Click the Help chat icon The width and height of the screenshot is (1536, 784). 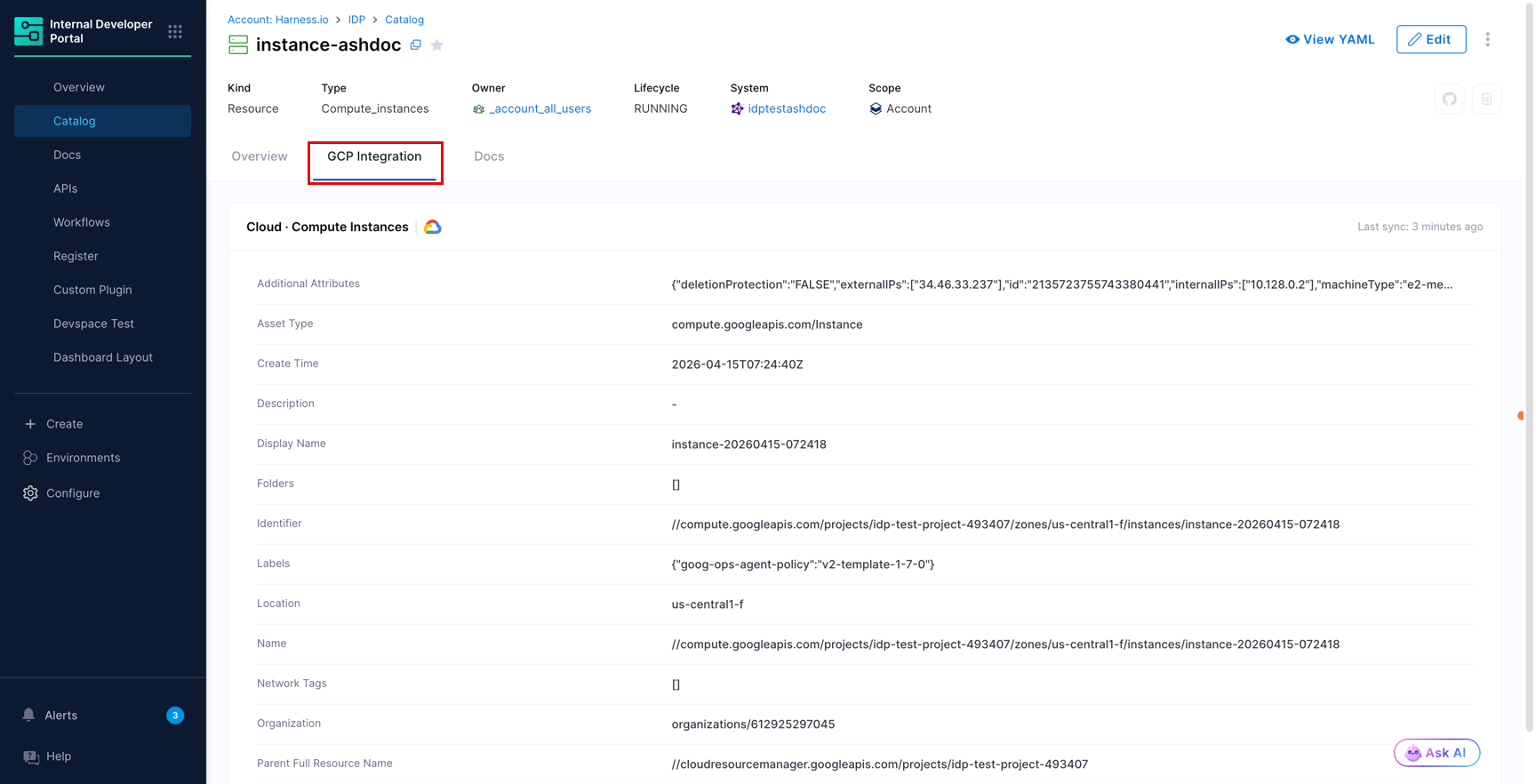click(31, 756)
